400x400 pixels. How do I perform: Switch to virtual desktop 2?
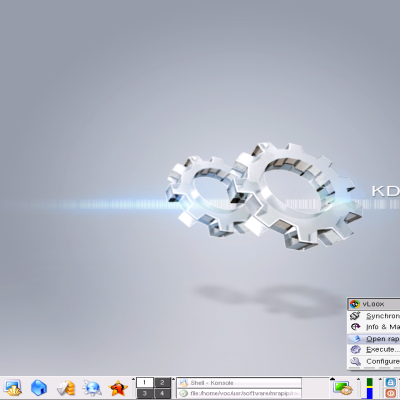pos(162,382)
